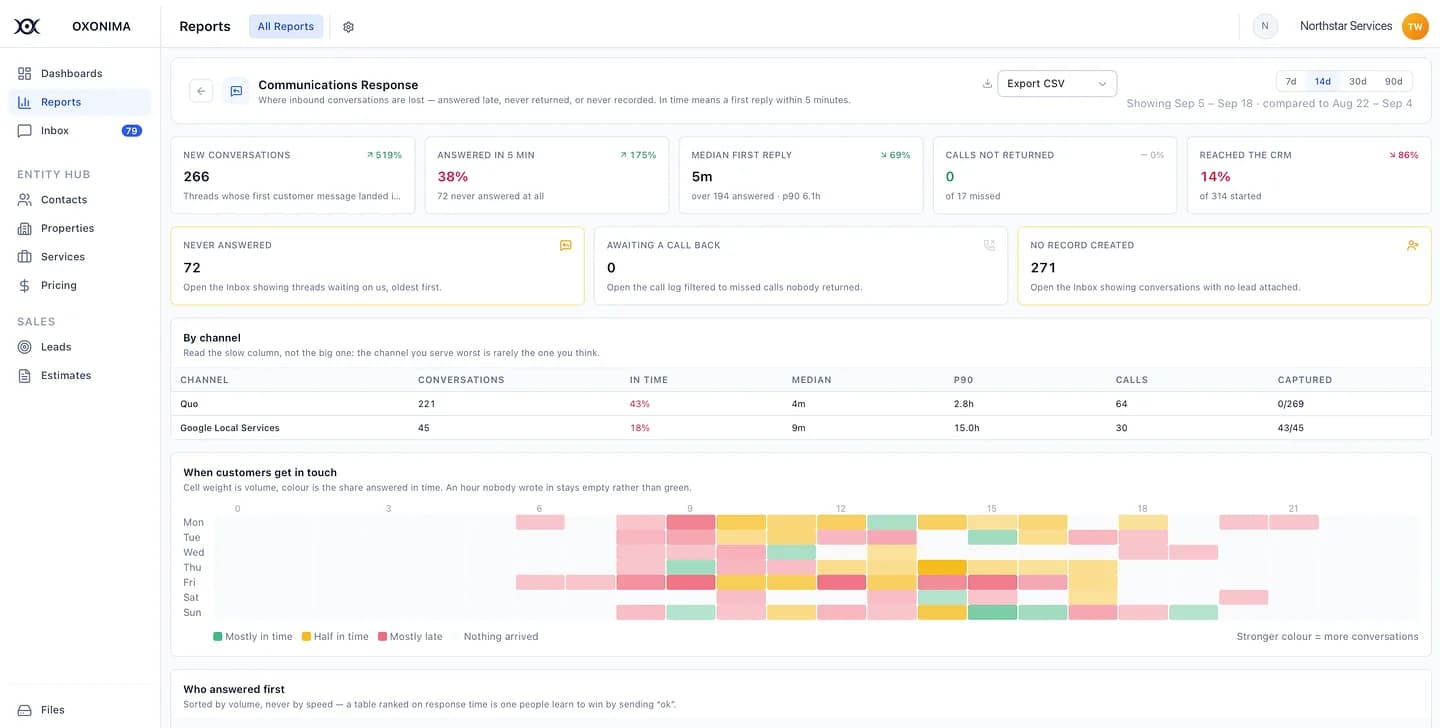Go to Contacts in Entity Hub
Image resolution: width=1440 pixels, height=728 pixels.
(x=80, y=199)
